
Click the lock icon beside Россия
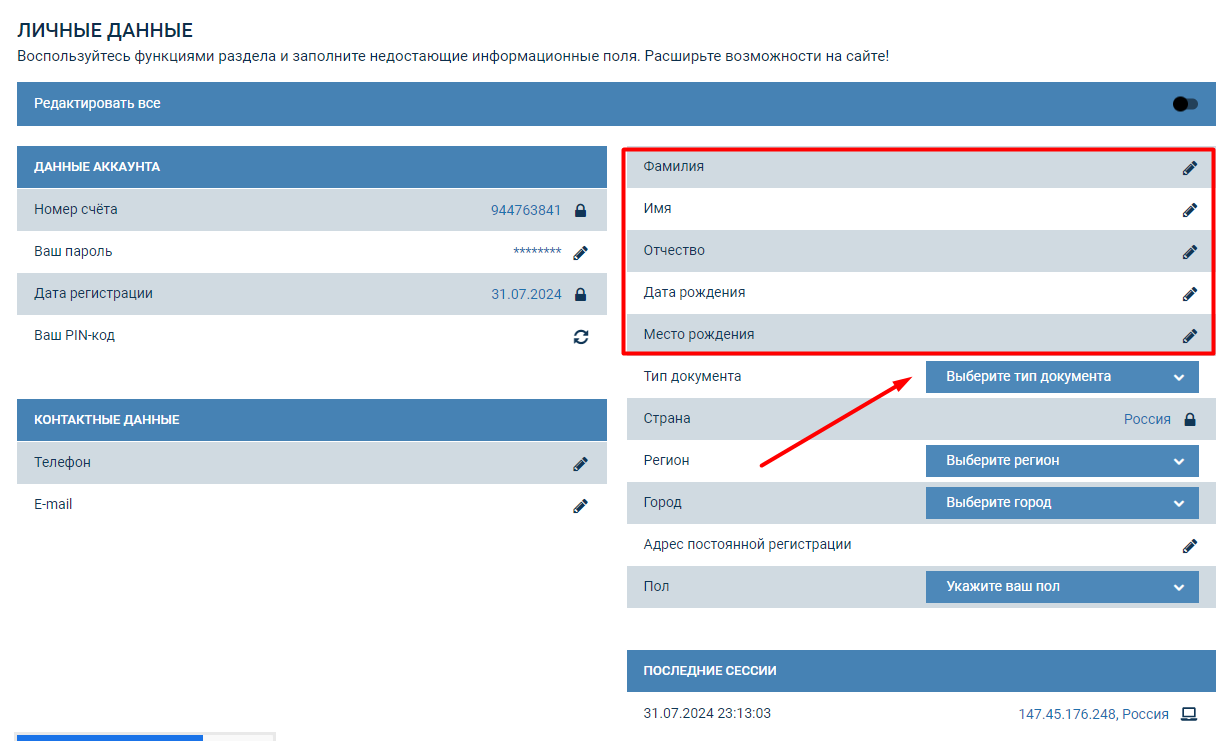(x=1189, y=420)
